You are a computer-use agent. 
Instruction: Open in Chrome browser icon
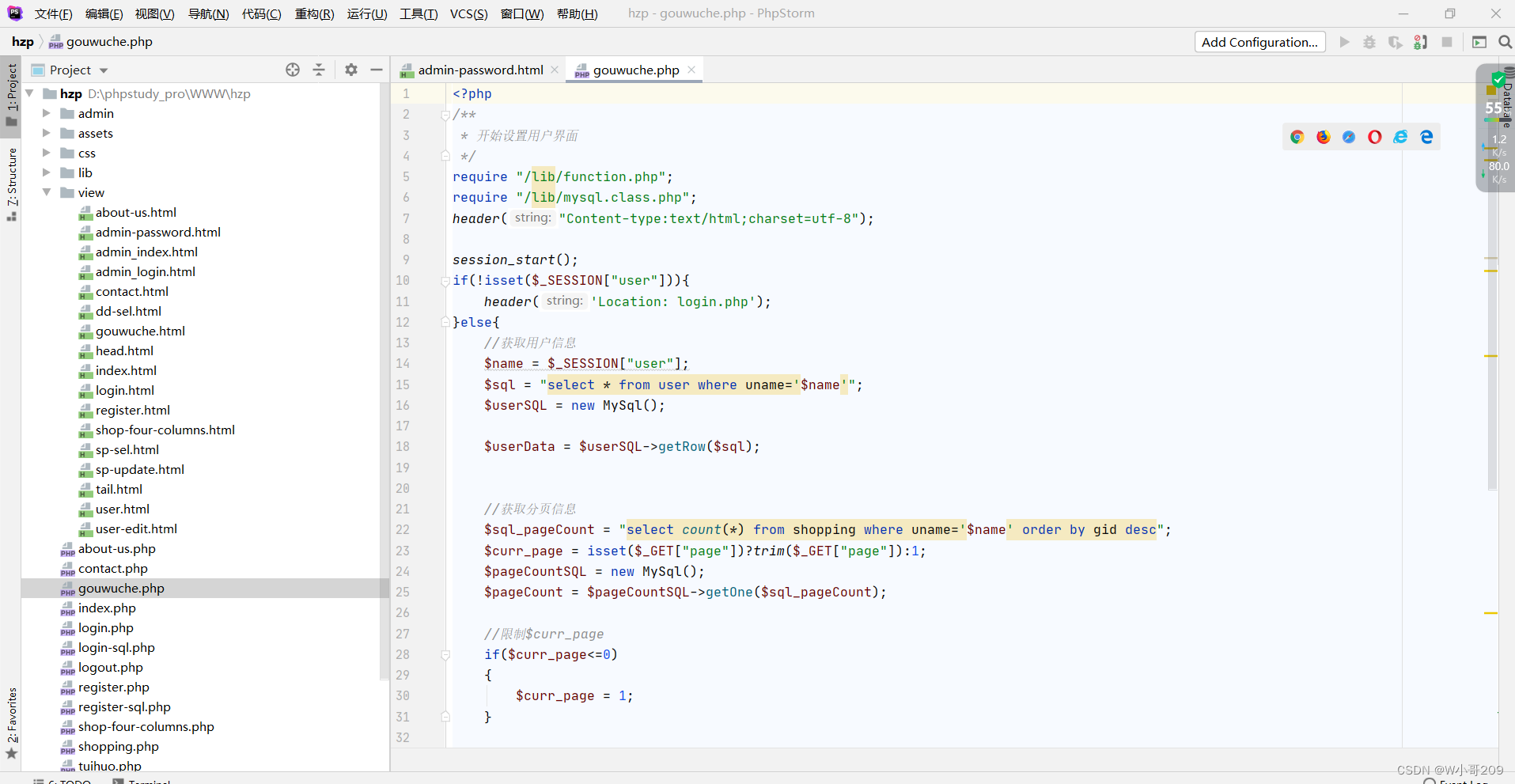click(x=1297, y=137)
